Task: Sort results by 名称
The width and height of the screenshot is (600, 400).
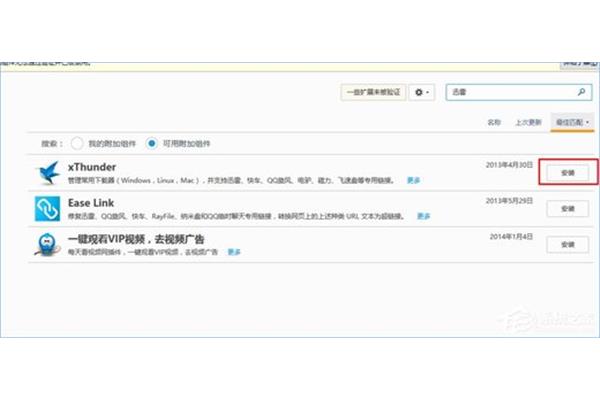Action: click(x=494, y=122)
